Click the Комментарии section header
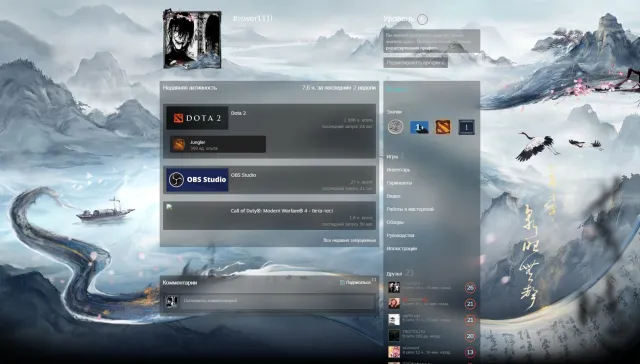 tap(180, 282)
